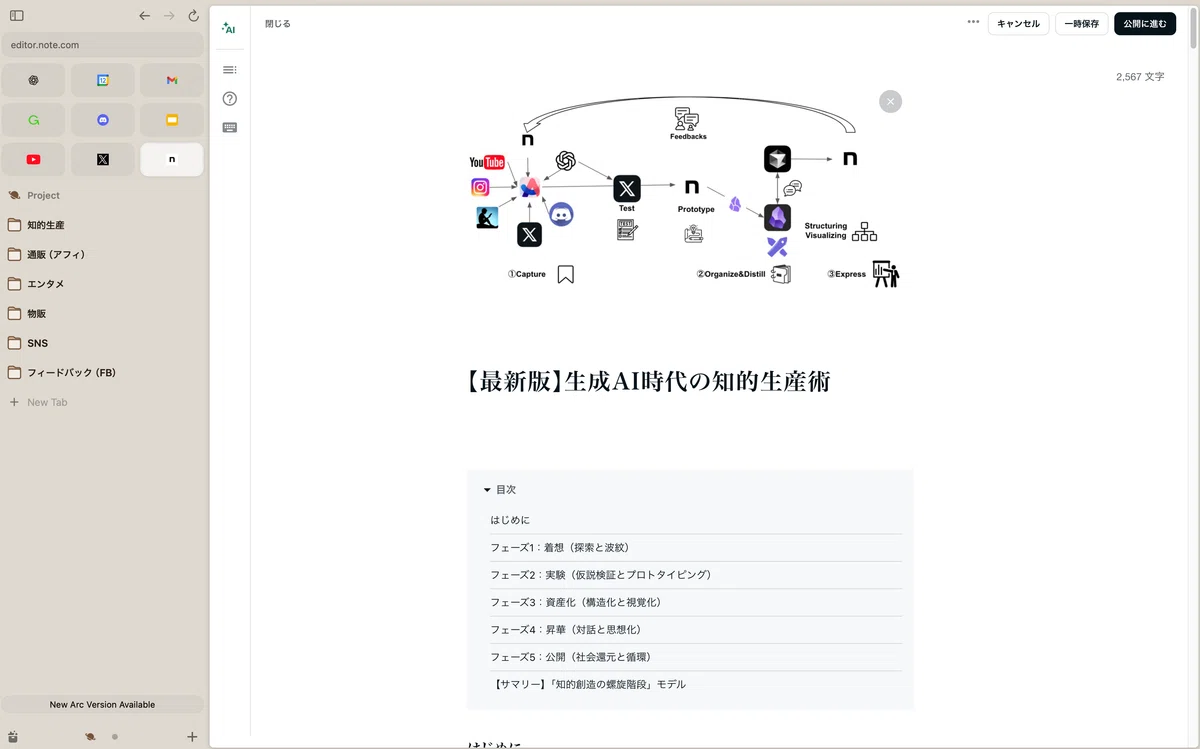Screen dimensions: 1200x749
Task: Open the Arc library icon at bottom left
Action: coord(13,737)
